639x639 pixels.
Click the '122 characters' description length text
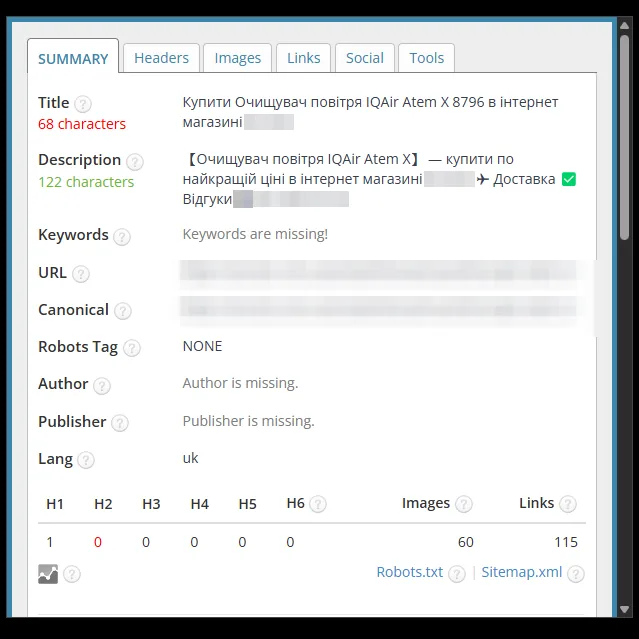86,182
